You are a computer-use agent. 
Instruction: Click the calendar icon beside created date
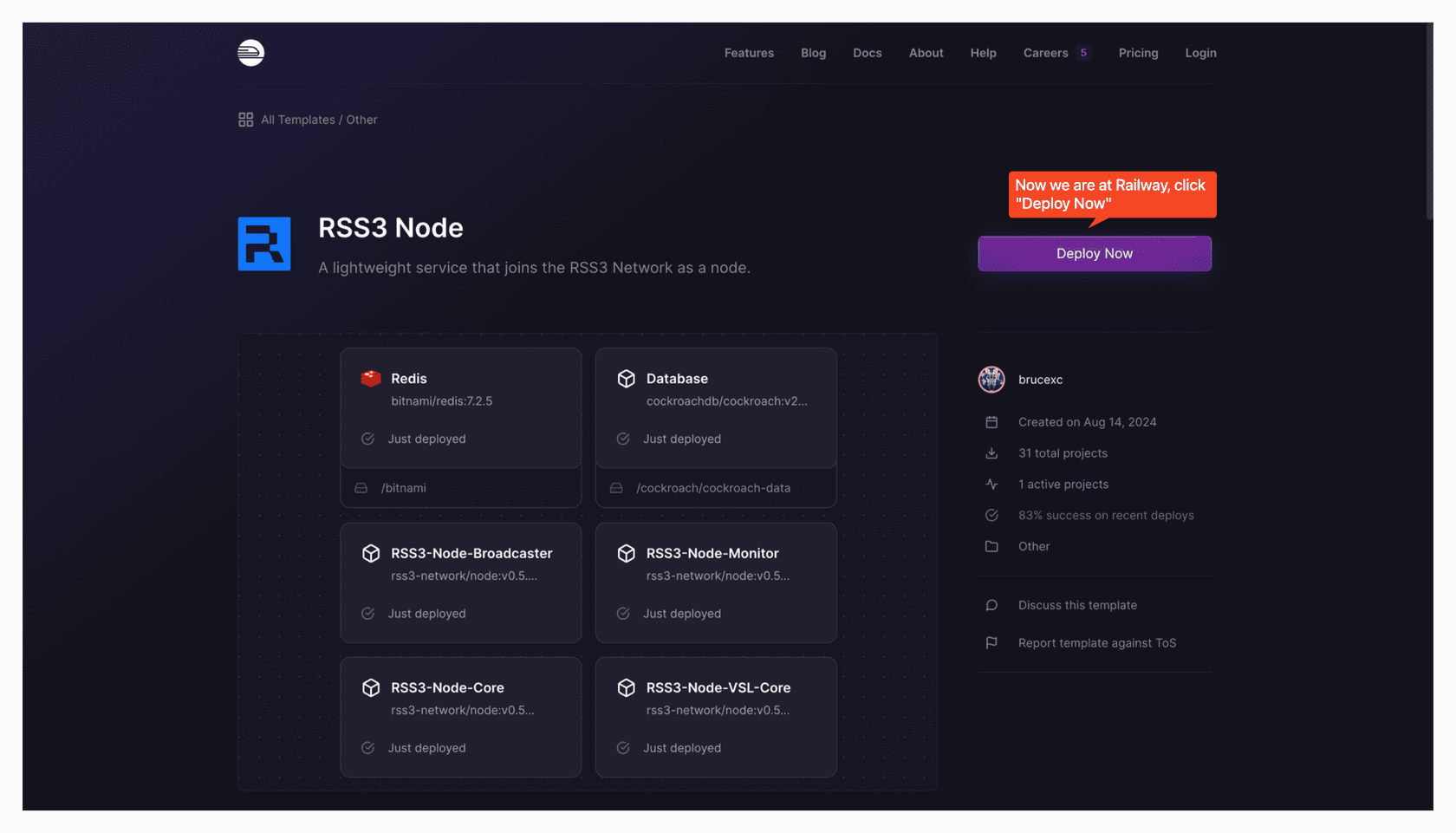click(x=991, y=422)
